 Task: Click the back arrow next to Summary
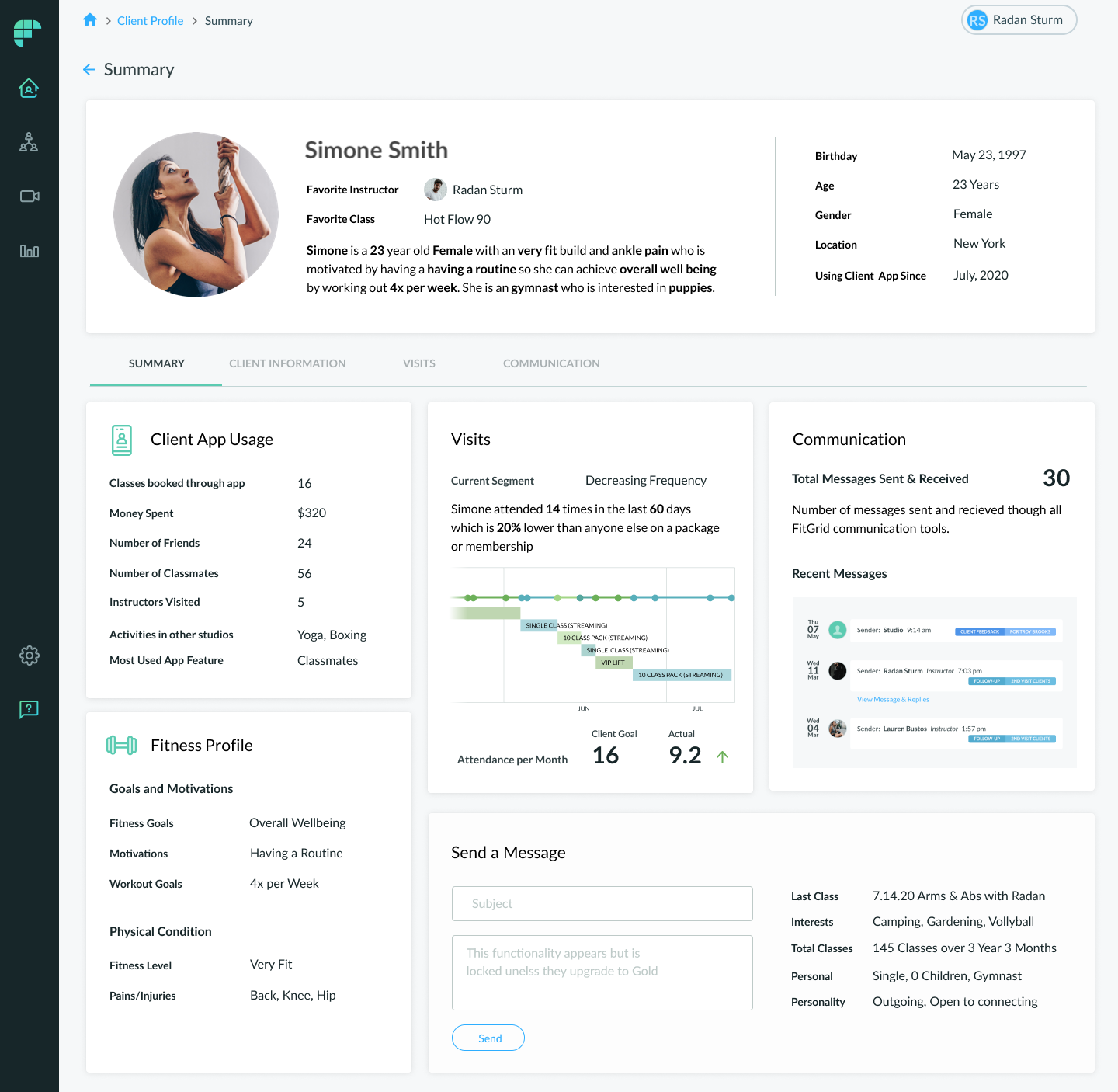tap(89, 69)
